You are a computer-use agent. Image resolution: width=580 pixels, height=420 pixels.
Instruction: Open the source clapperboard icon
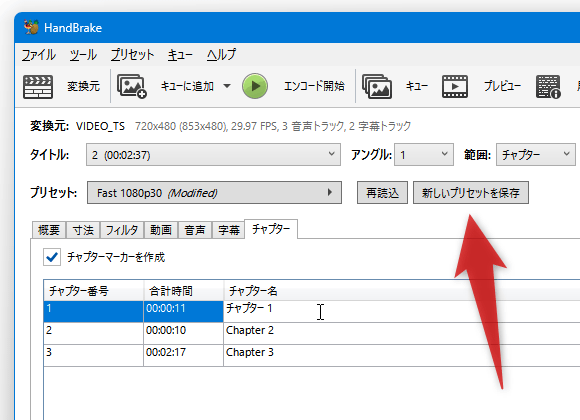pos(38,87)
